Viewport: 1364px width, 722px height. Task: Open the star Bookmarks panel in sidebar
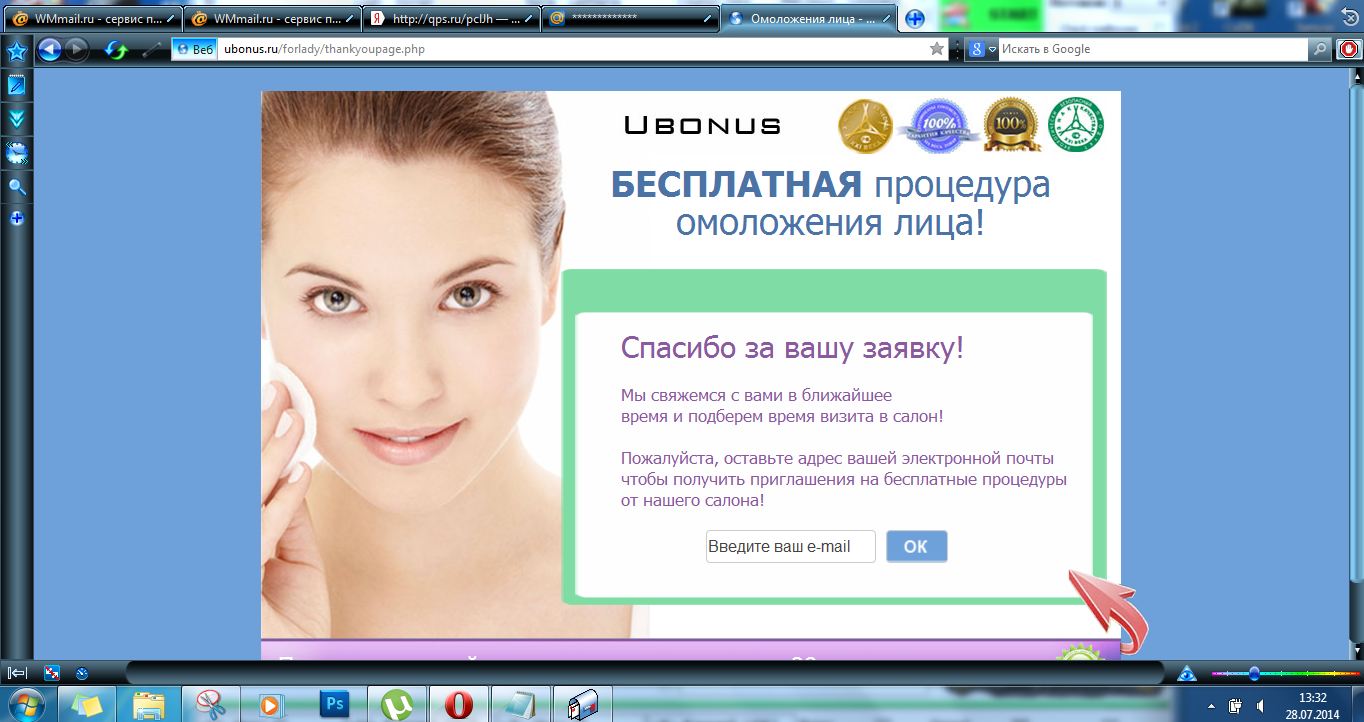point(17,52)
